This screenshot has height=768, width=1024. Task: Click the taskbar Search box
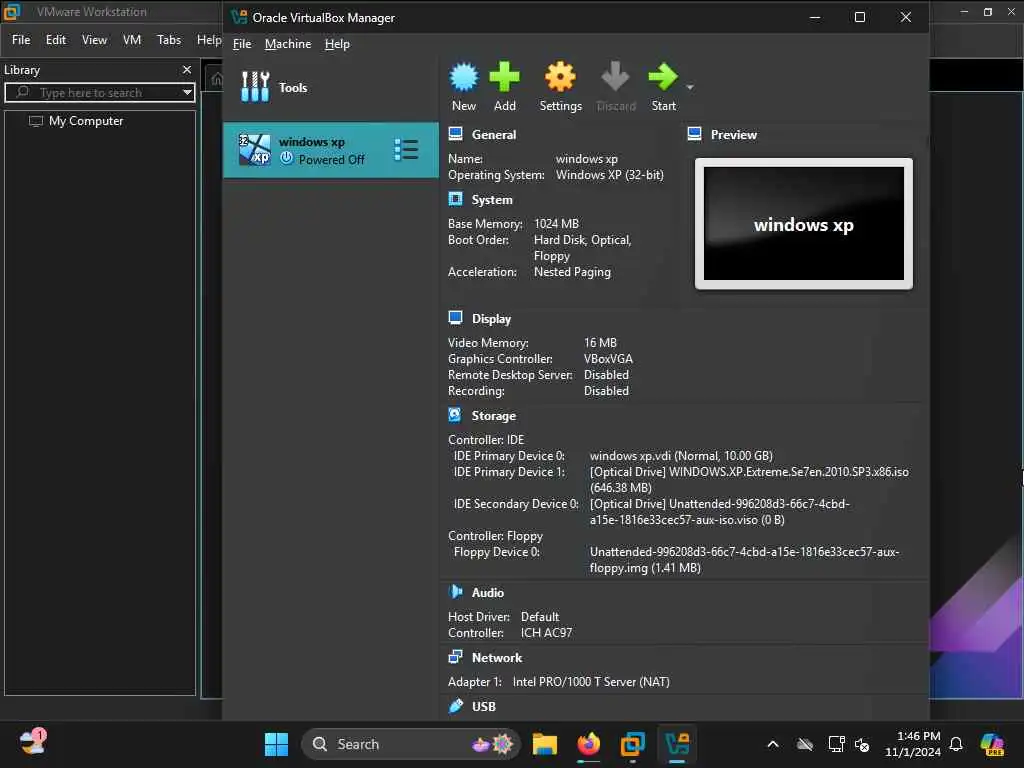(410, 744)
